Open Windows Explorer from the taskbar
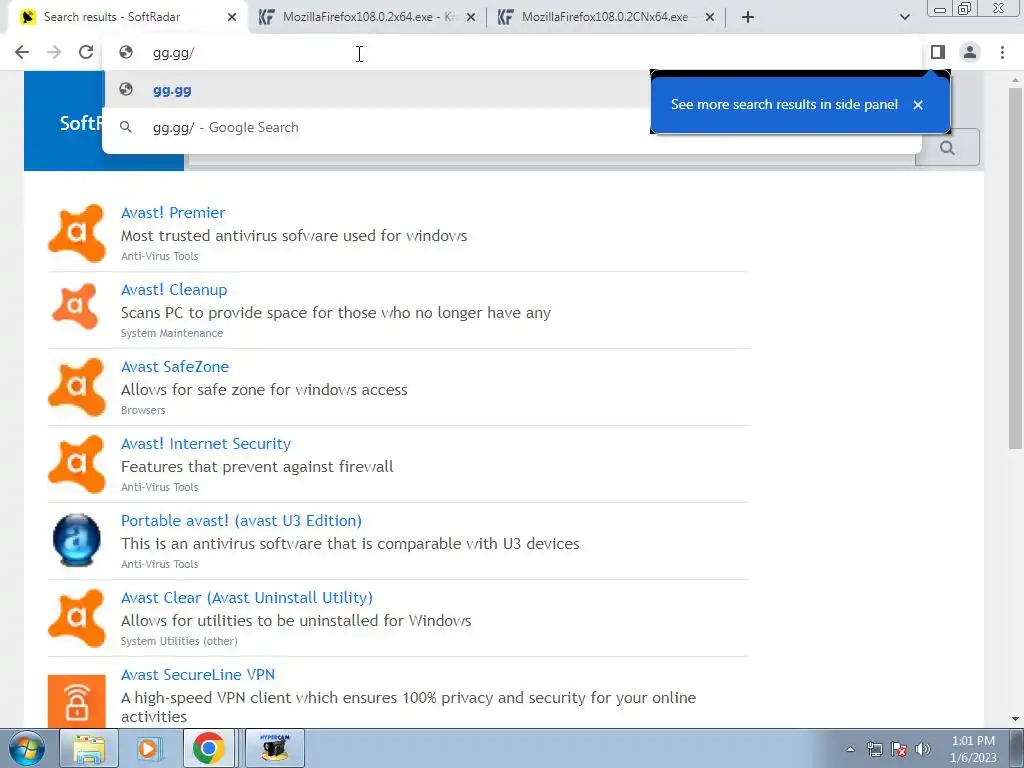The width and height of the screenshot is (1024, 768). point(89,748)
